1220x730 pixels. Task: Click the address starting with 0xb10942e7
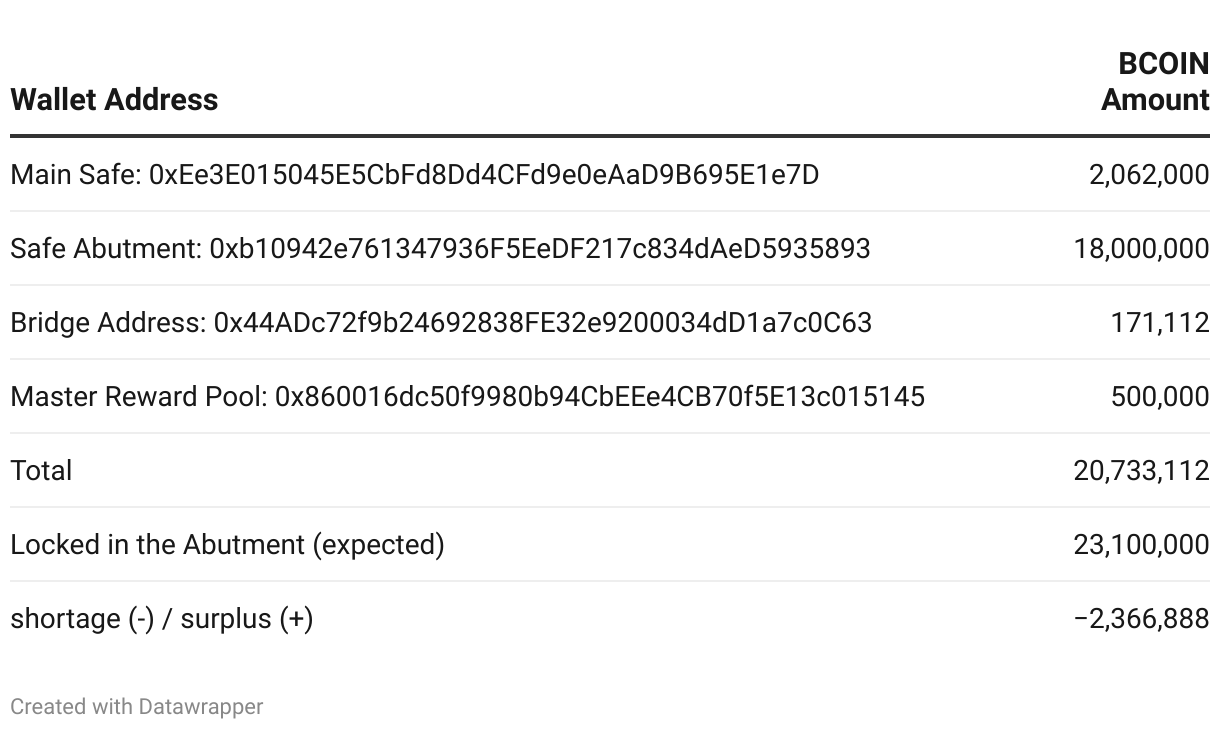click(x=540, y=249)
